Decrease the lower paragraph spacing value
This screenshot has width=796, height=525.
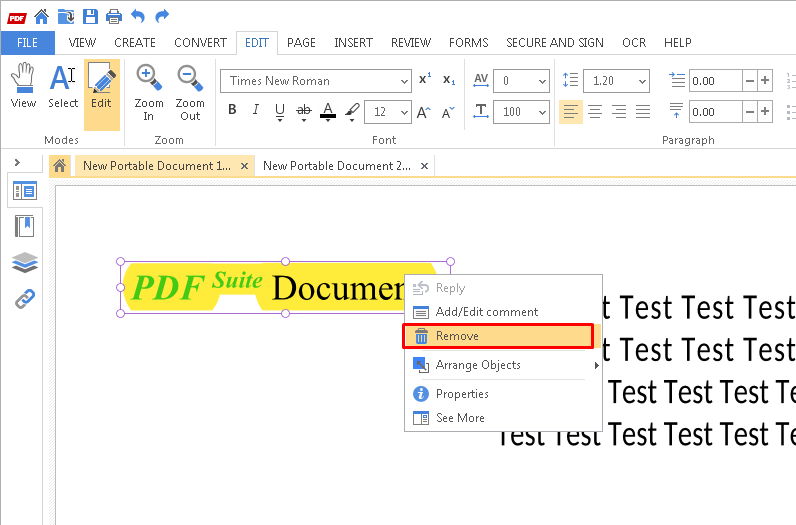pyautogui.click(x=750, y=112)
